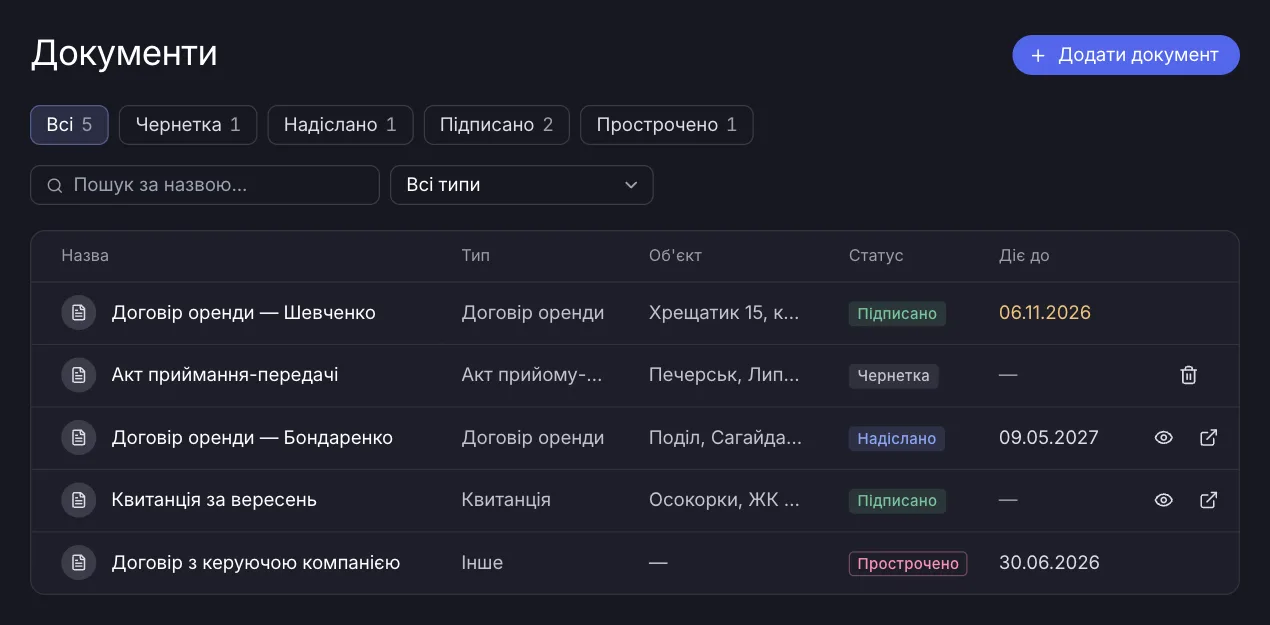Delete the Акт приймання-передачі draft via trash icon
The width and height of the screenshot is (1270, 625).
(x=1188, y=375)
